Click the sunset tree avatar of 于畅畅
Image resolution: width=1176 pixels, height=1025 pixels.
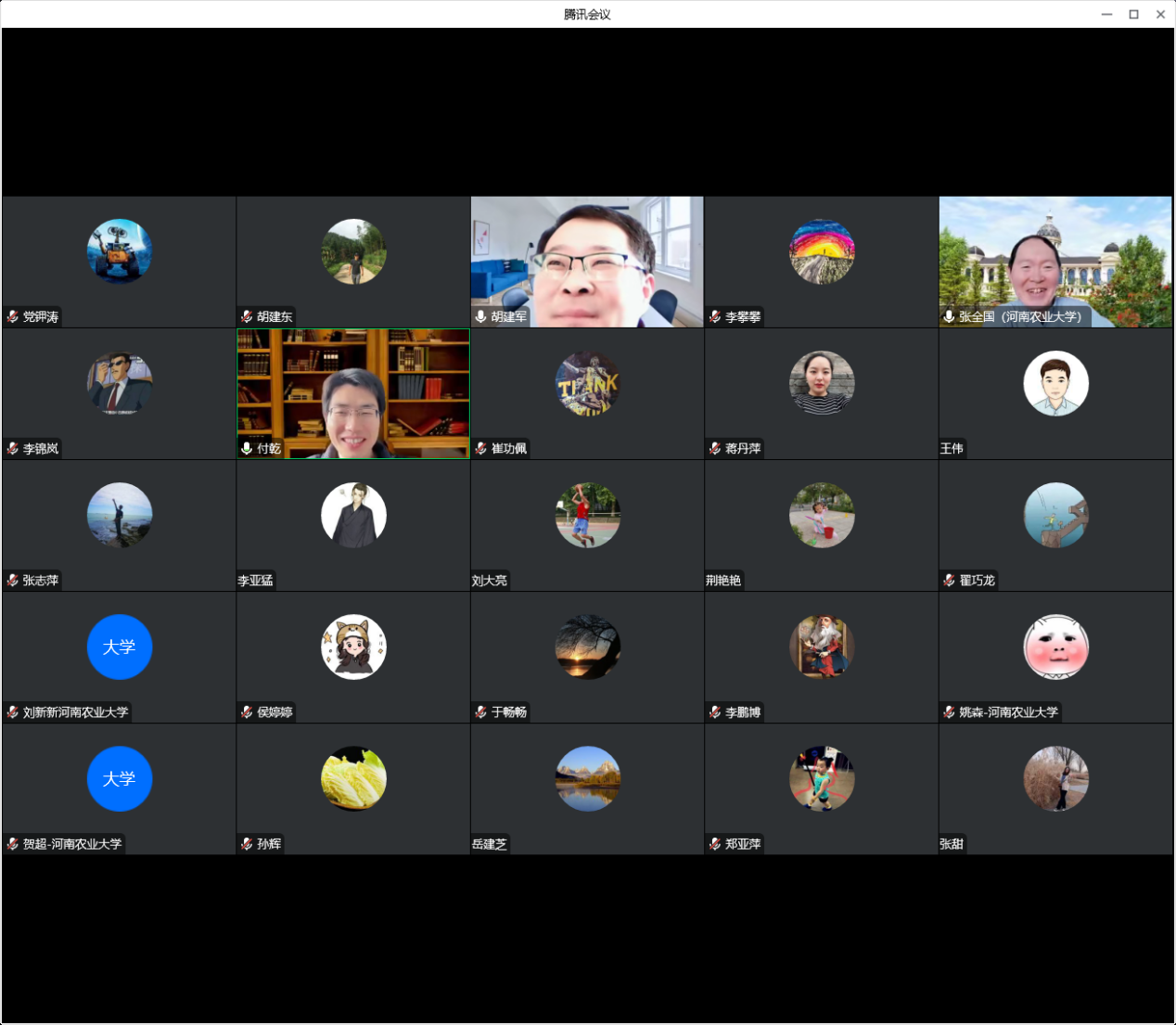587,647
